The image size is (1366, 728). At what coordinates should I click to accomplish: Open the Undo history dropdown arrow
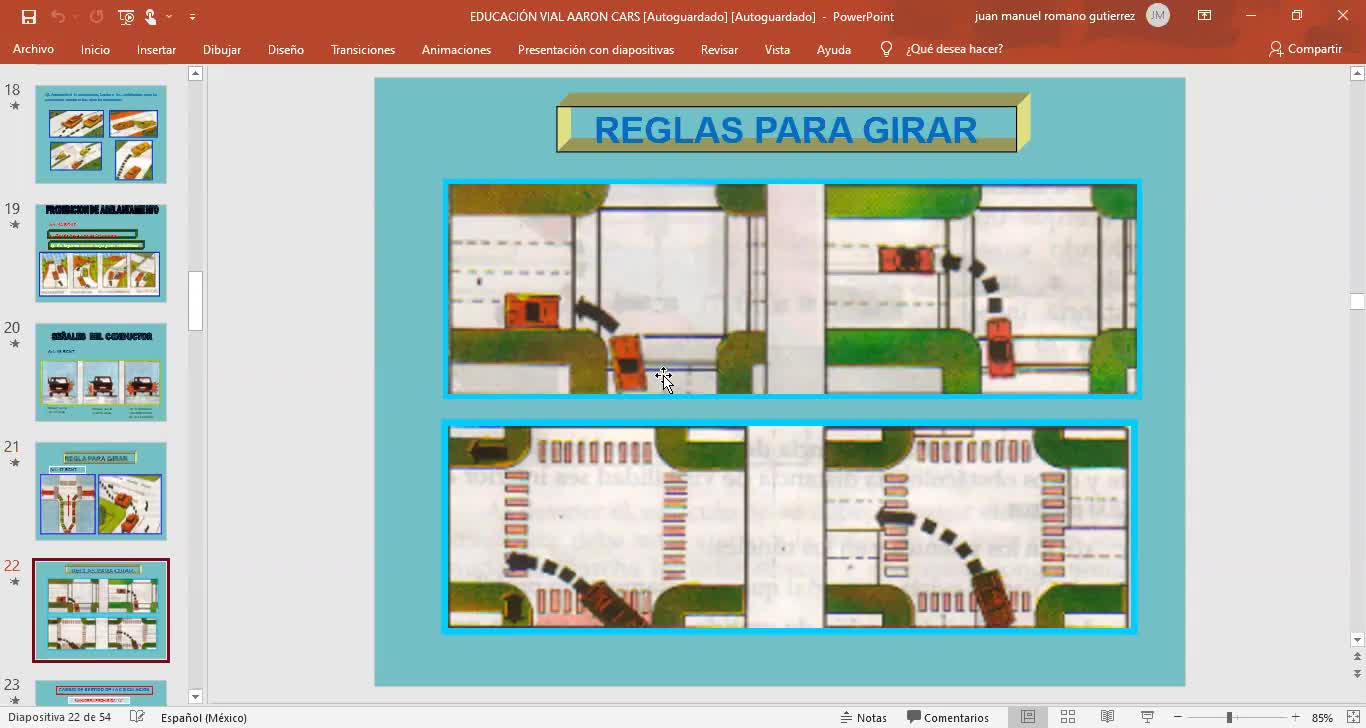point(76,16)
